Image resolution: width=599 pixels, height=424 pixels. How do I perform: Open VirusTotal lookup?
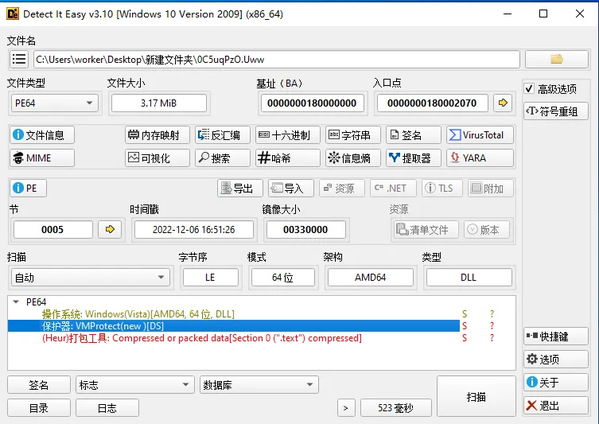point(480,135)
